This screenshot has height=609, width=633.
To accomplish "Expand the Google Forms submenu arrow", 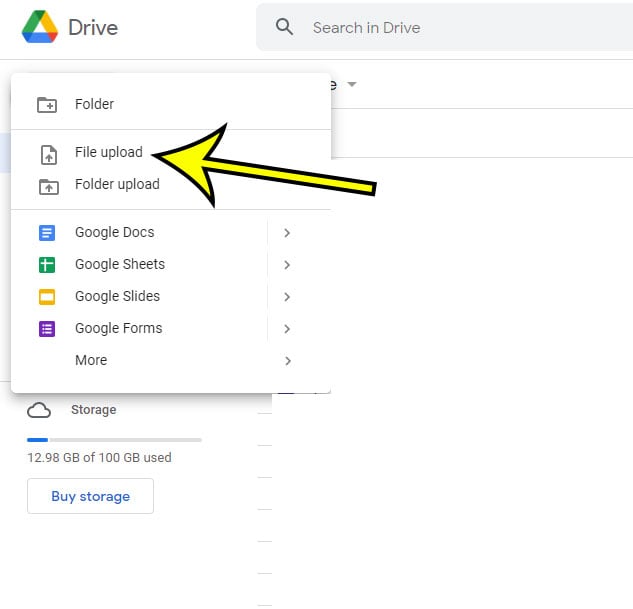I will pyautogui.click(x=287, y=329).
